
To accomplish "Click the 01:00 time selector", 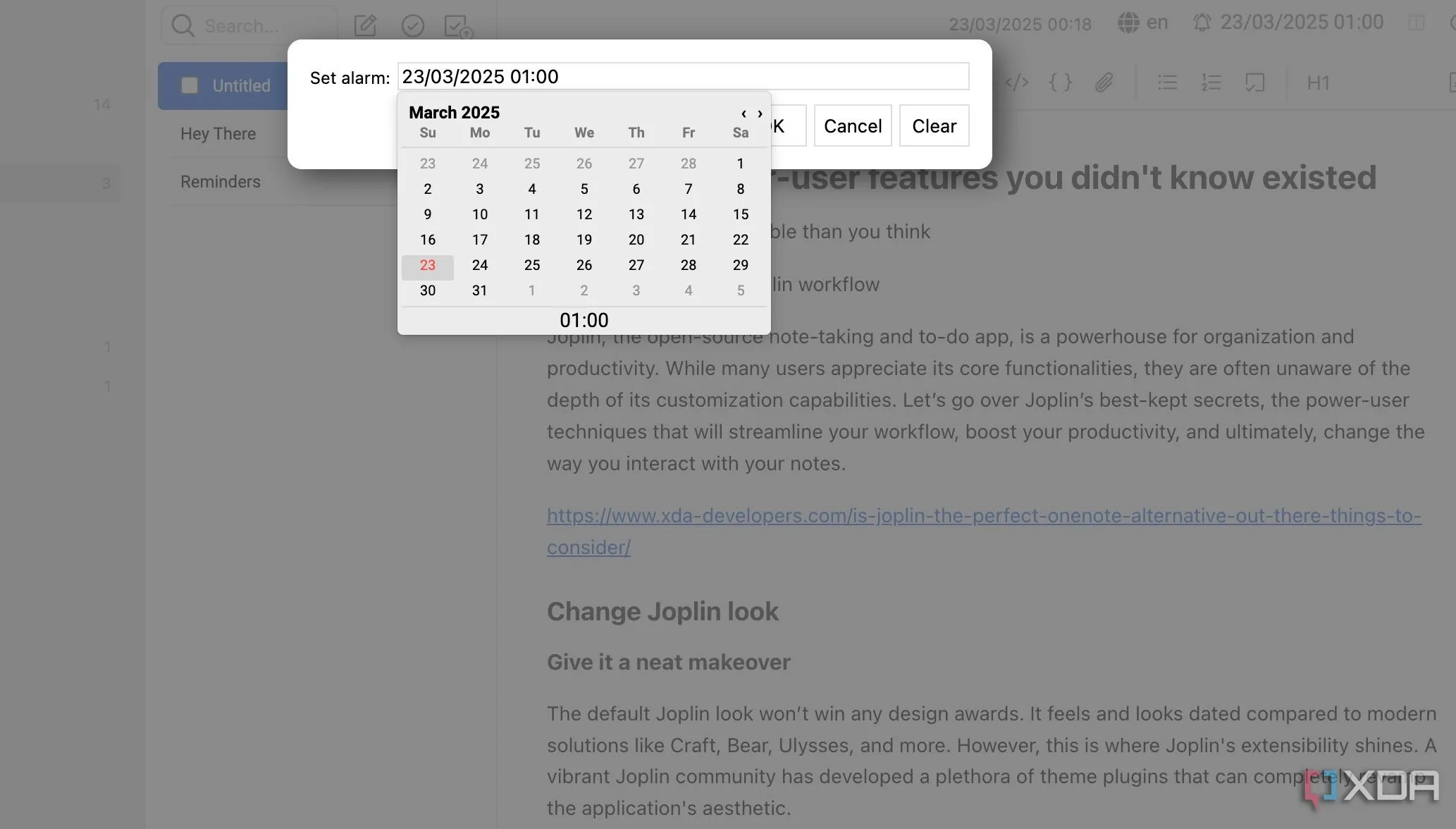I will 584,320.
